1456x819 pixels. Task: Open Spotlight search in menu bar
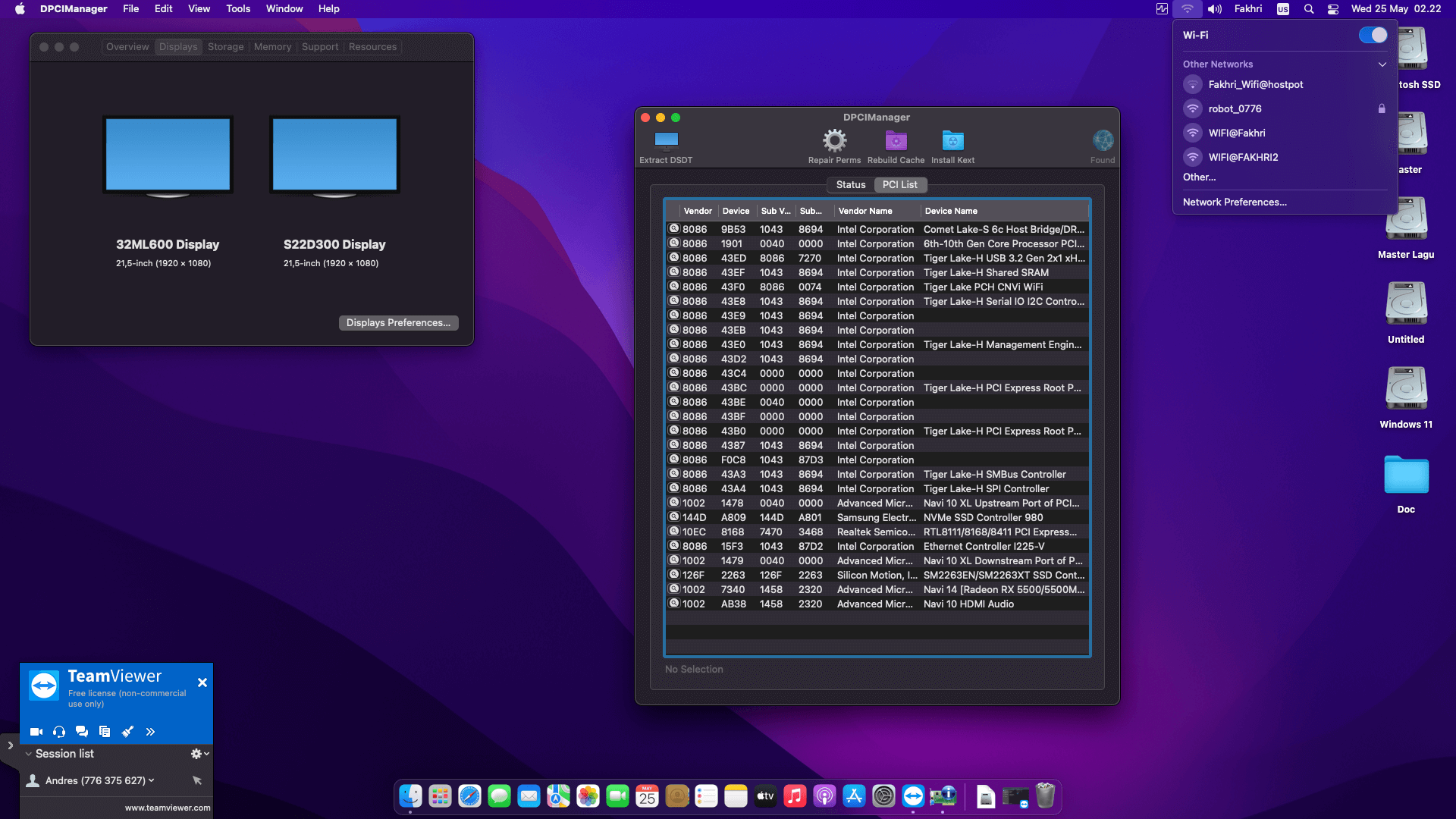coord(1309,9)
